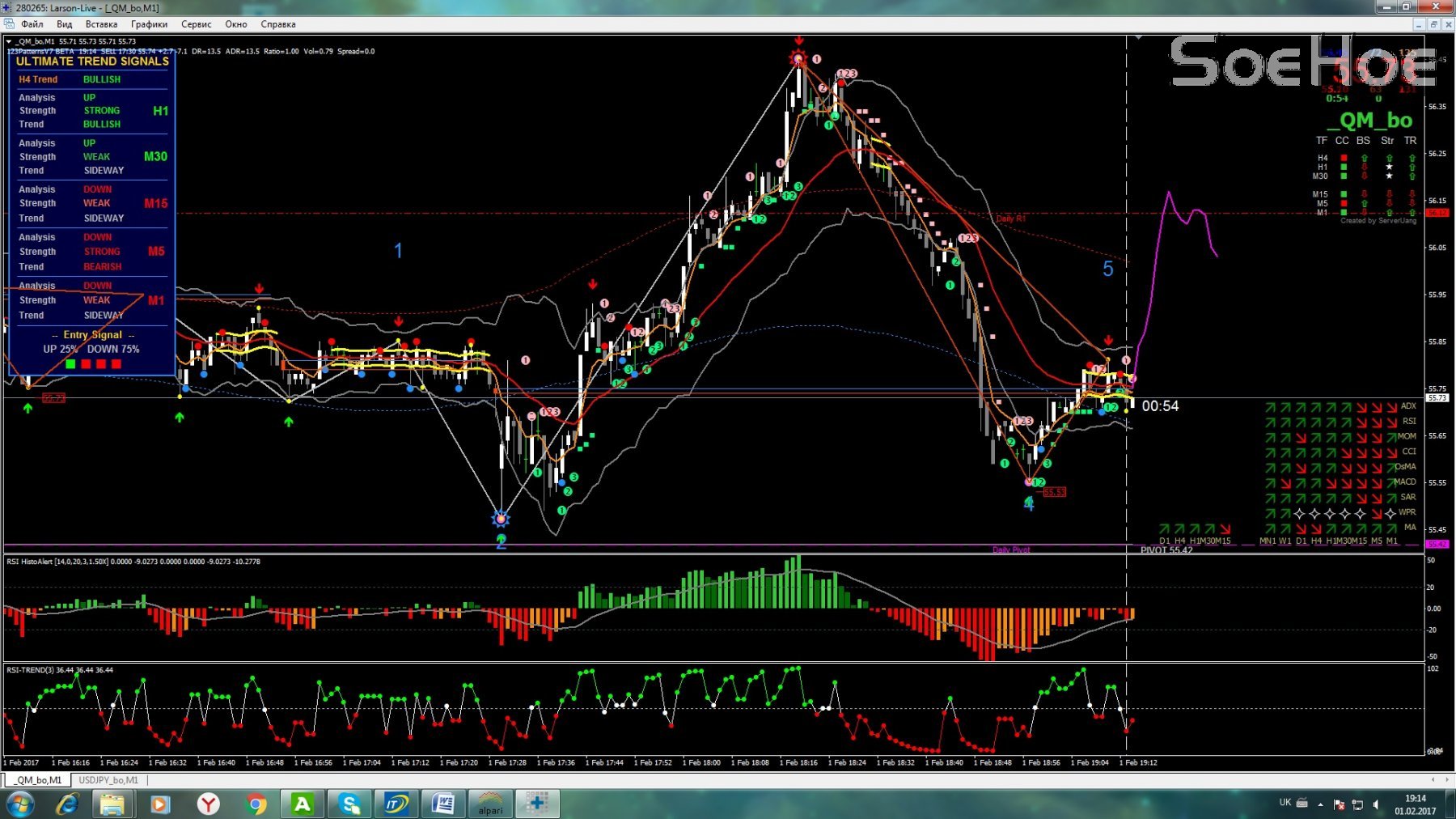Switch the UK keyboard language indicator
Screen dimensions: 1456x819
(x=1285, y=803)
